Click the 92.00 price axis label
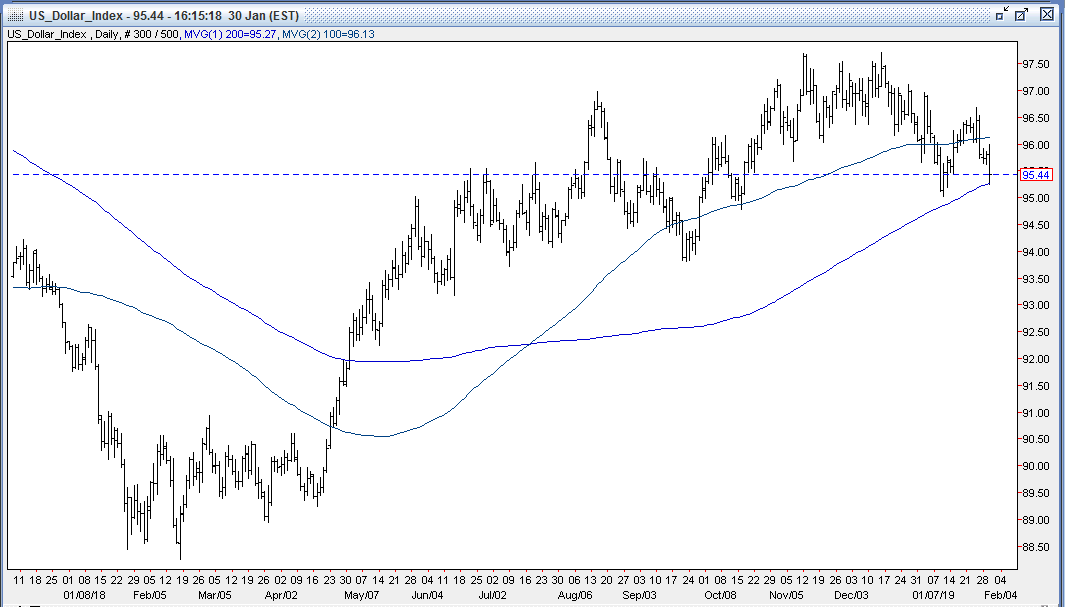 pyautogui.click(x=1038, y=359)
